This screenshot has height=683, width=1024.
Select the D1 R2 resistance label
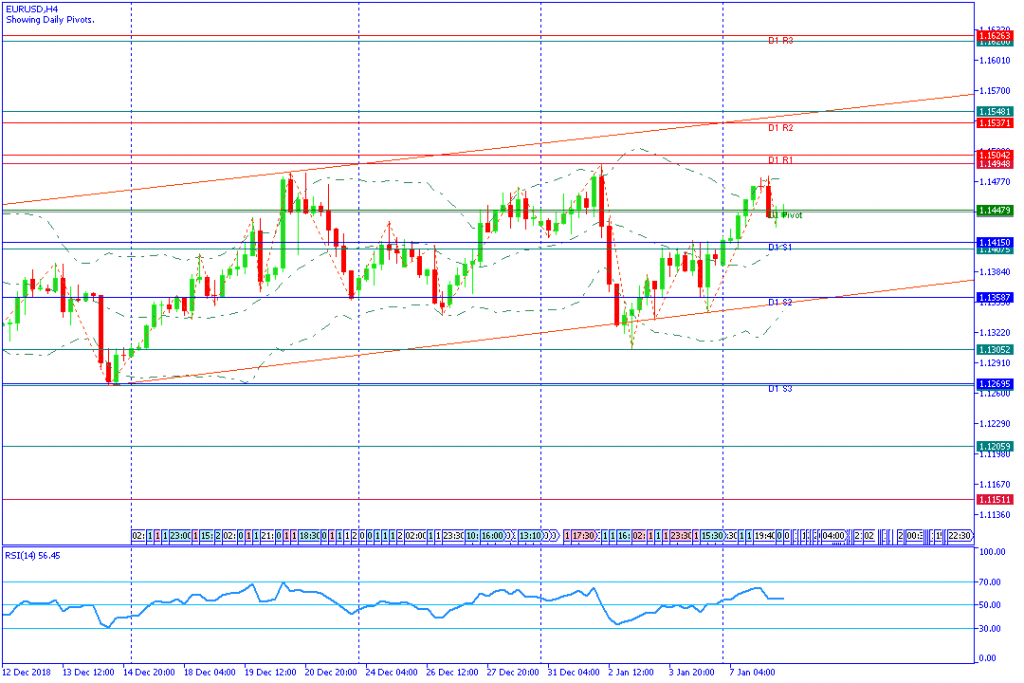click(x=780, y=128)
